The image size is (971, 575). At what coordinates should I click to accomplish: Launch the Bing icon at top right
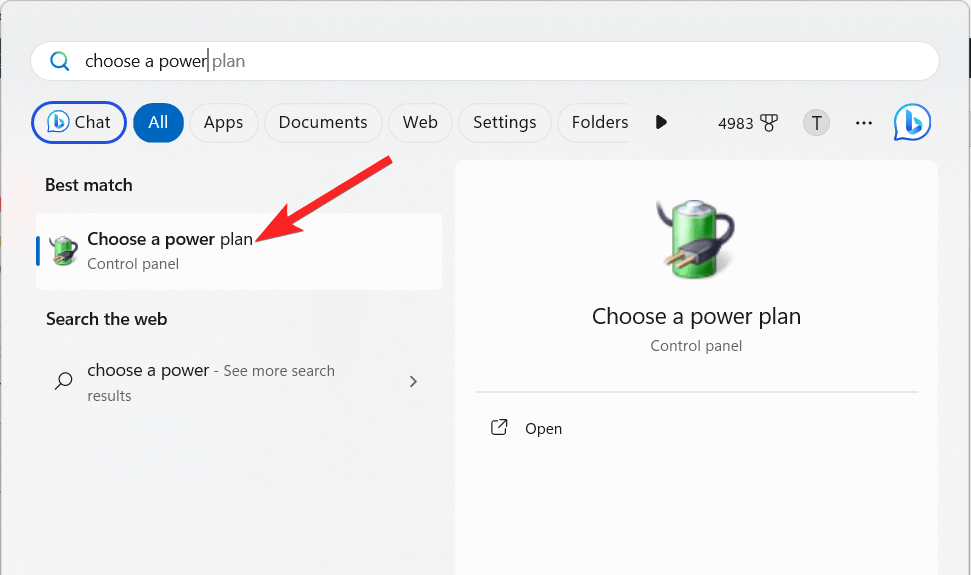pyautogui.click(x=912, y=122)
